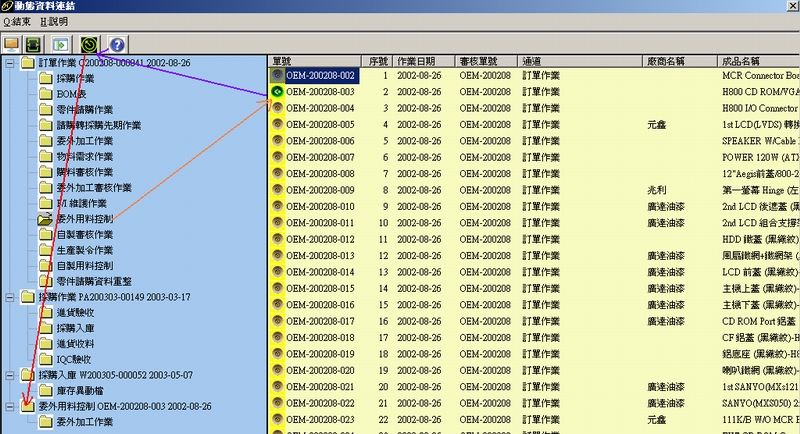Click the row icon beside OEM-200208-022
This screenshot has width=800, height=434.
[277, 403]
